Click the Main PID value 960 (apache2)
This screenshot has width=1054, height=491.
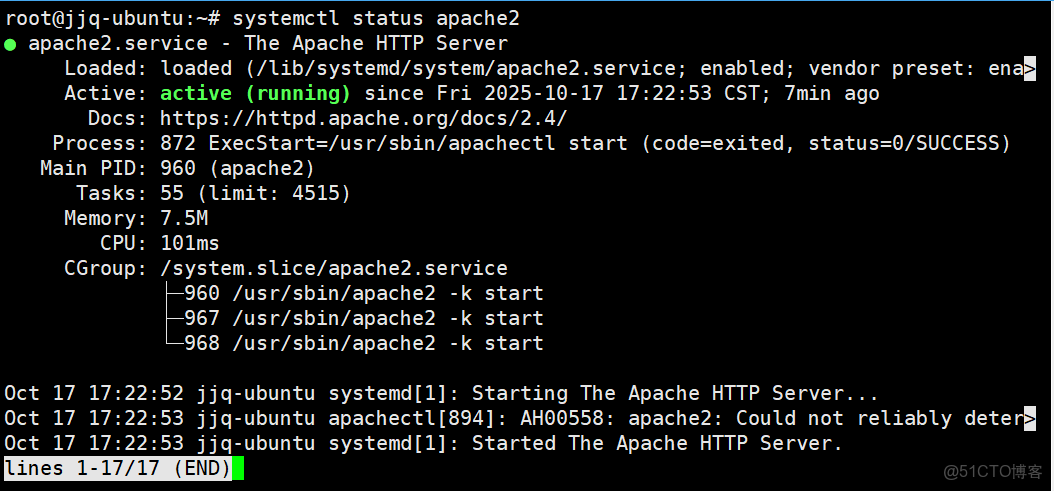pyautogui.click(x=237, y=168)
